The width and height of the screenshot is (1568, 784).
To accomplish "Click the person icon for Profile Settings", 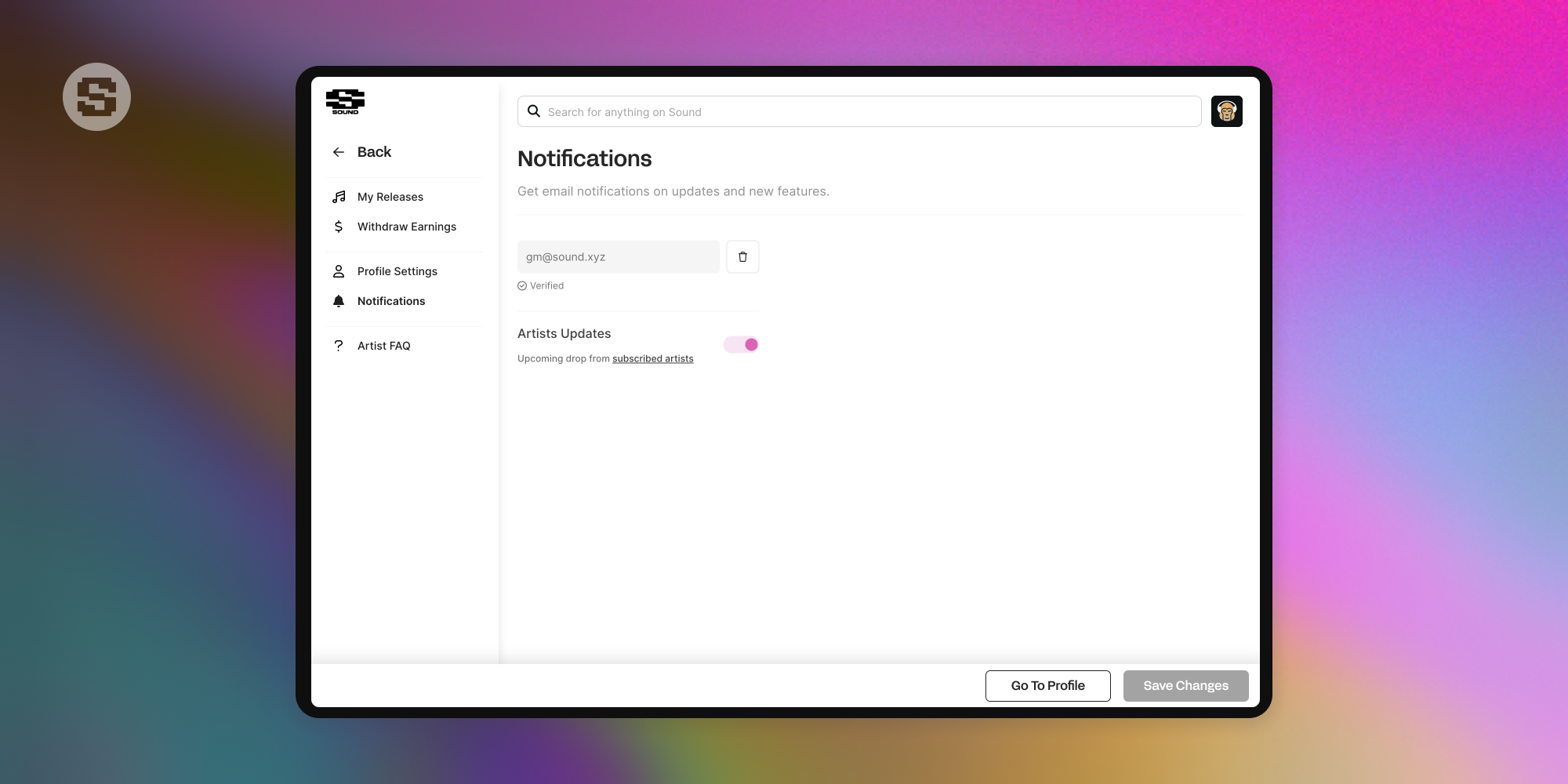I will (339, 271).
